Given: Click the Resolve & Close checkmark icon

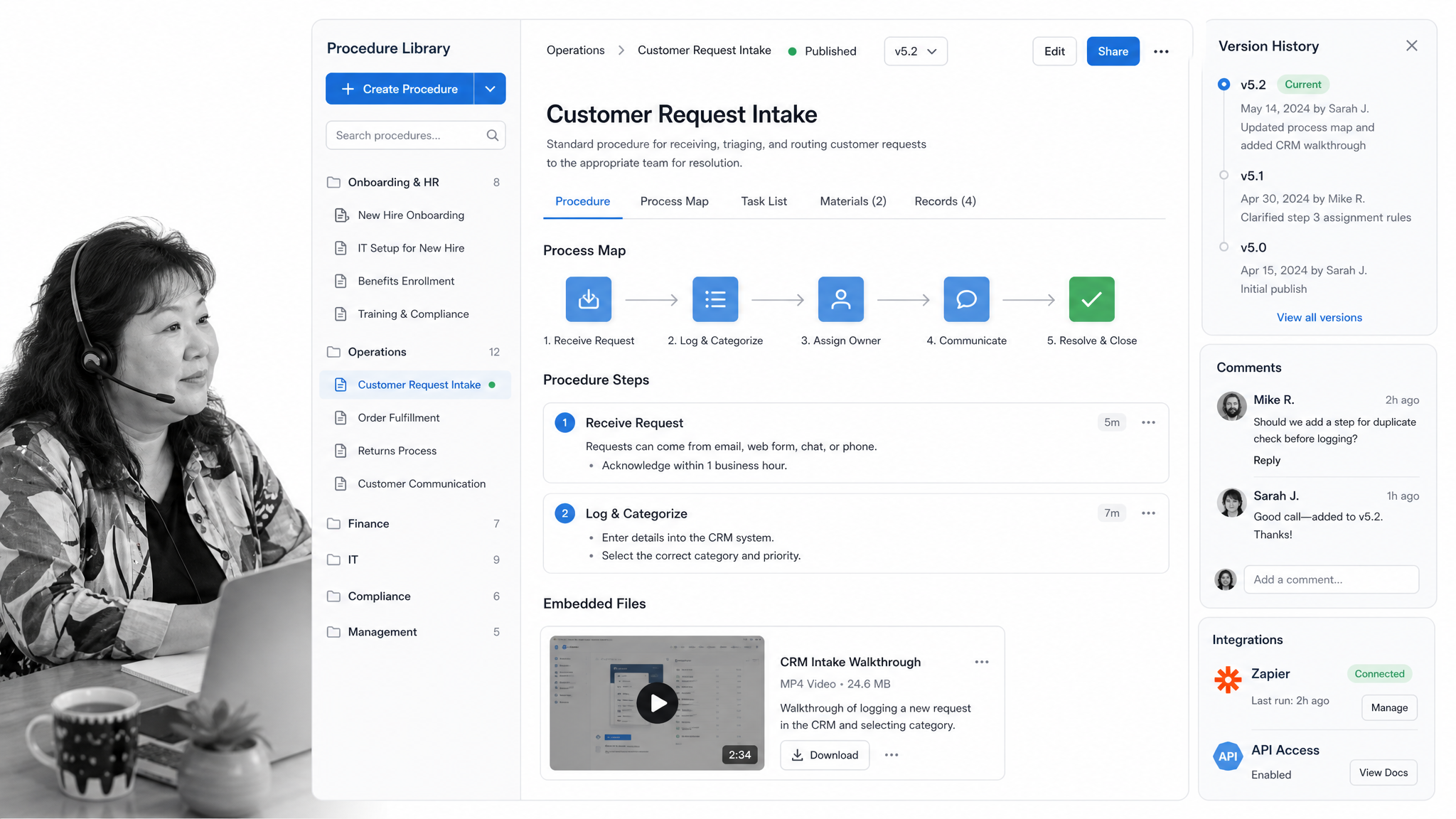Looking at the screenshot, I should coord(1091,299).
